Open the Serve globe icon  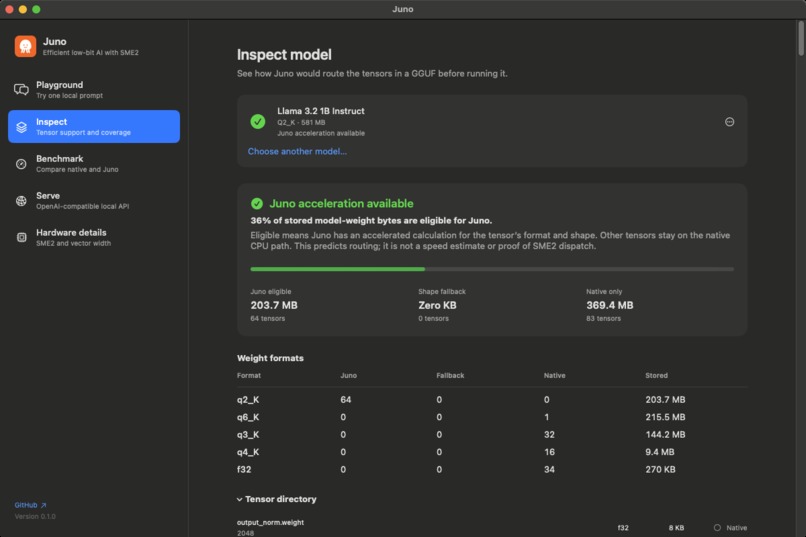(x=21, y=201)
